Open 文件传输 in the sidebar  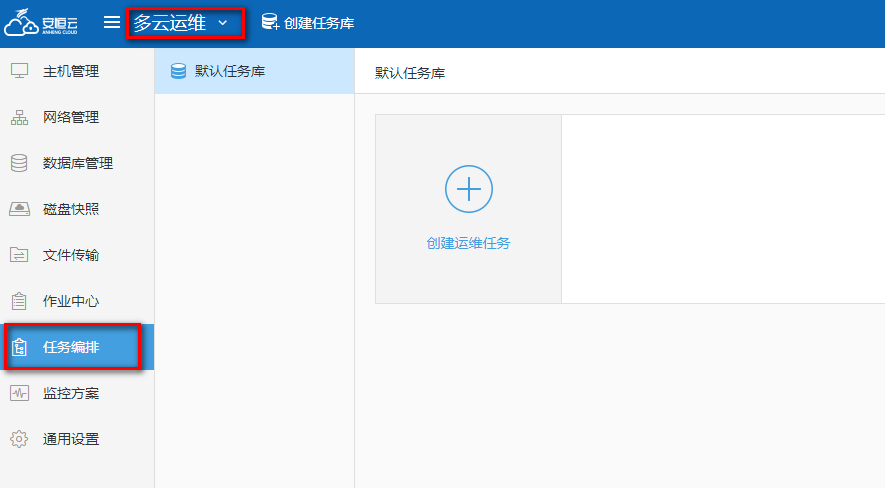point(77,255)
